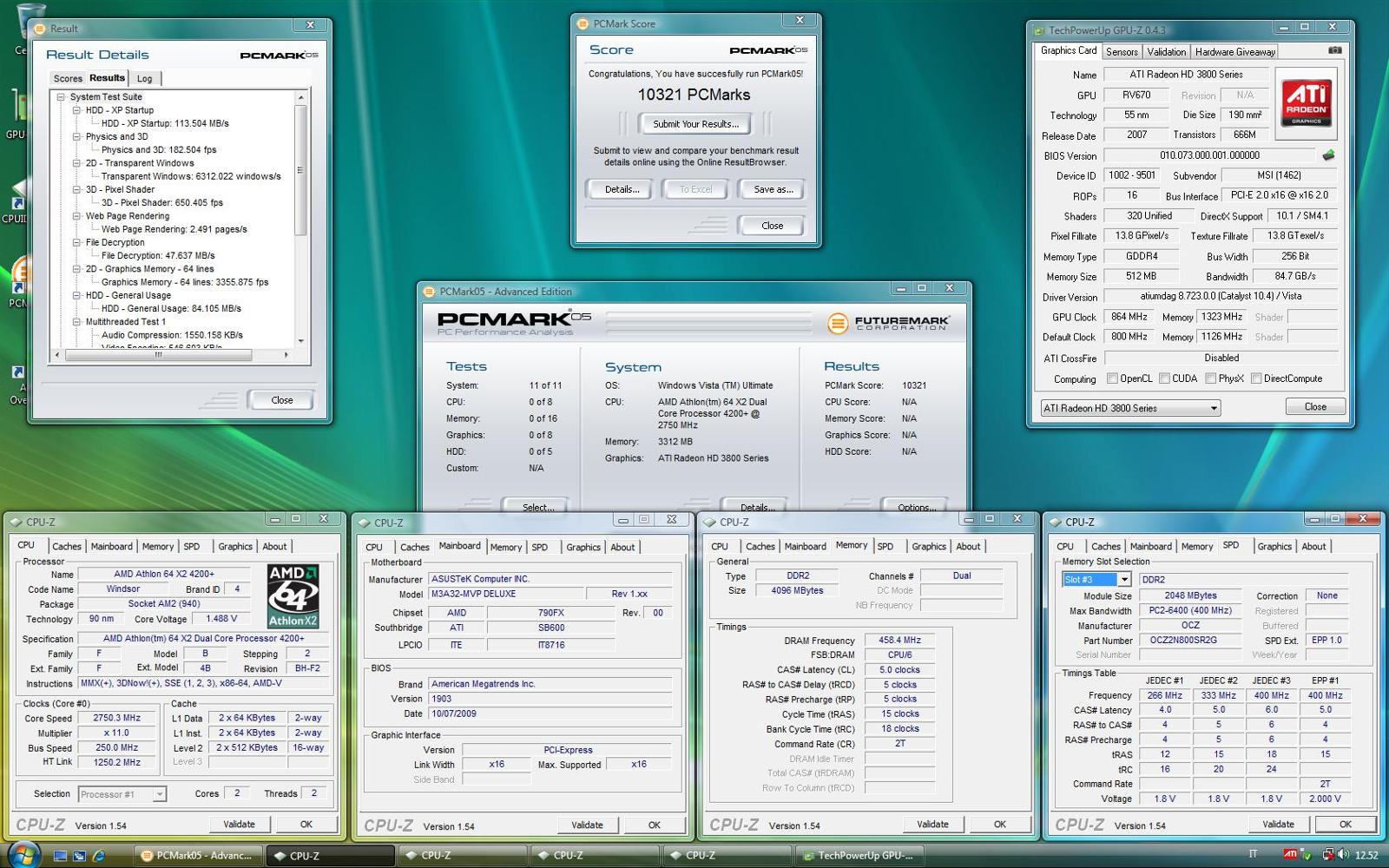Click the ATI tray icon
The width and height of the screenshot is (1389, 868).
1291,855
